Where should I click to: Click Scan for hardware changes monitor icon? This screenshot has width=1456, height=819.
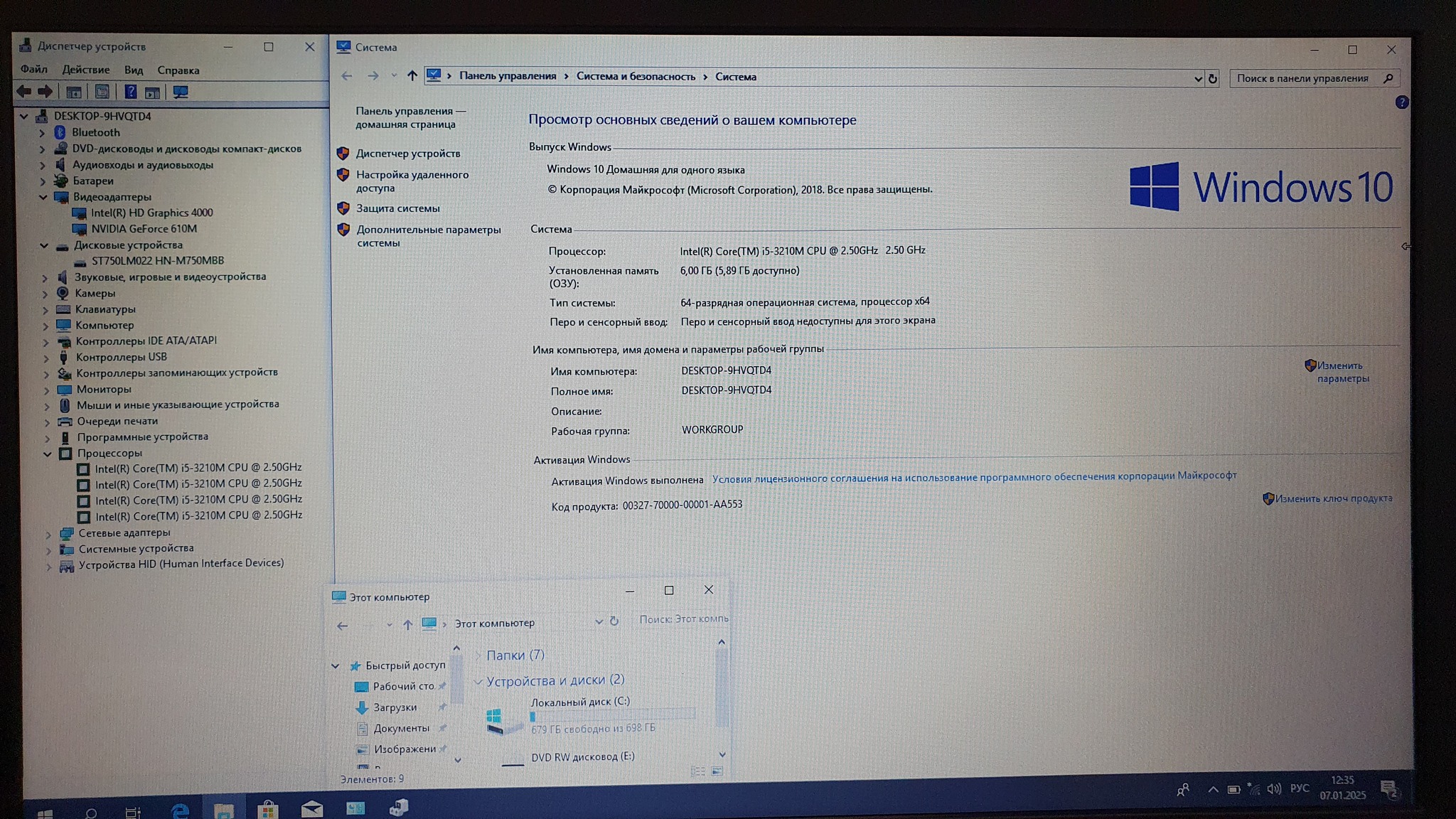coord(181,92)
